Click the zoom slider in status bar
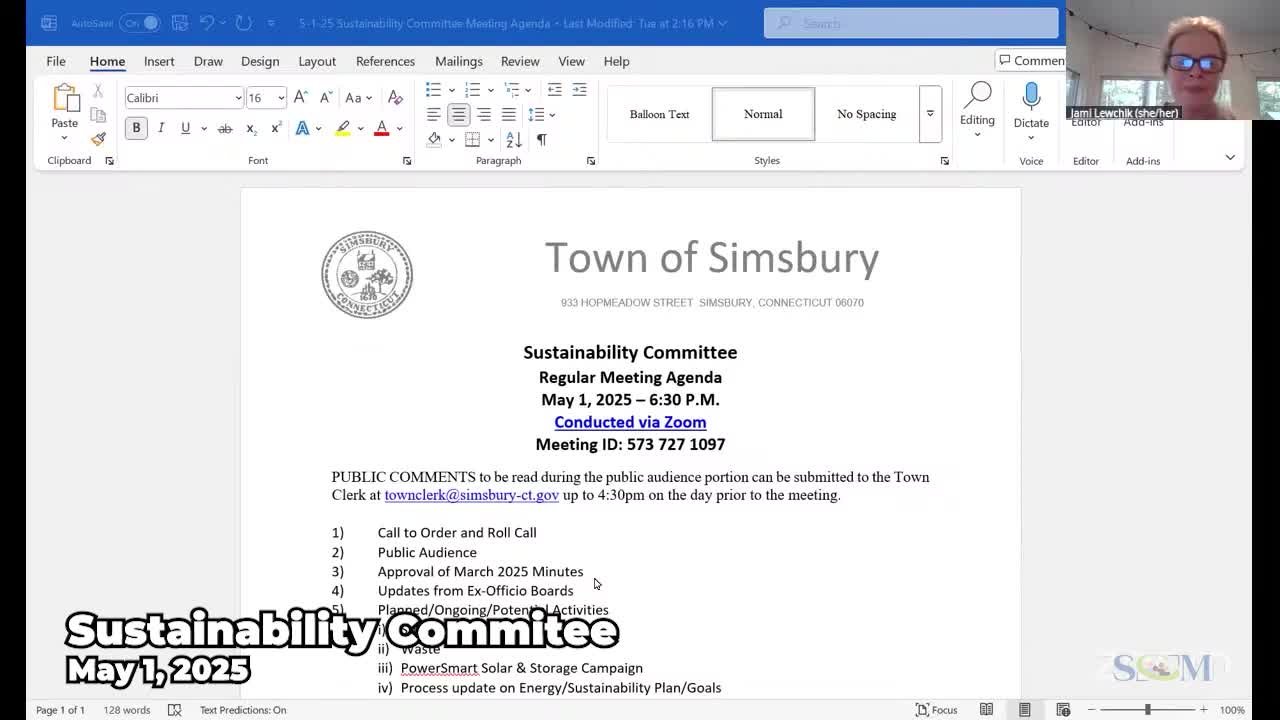Image resolution: width=1280 pixels, height=720 pixels. click(1147, 710)
